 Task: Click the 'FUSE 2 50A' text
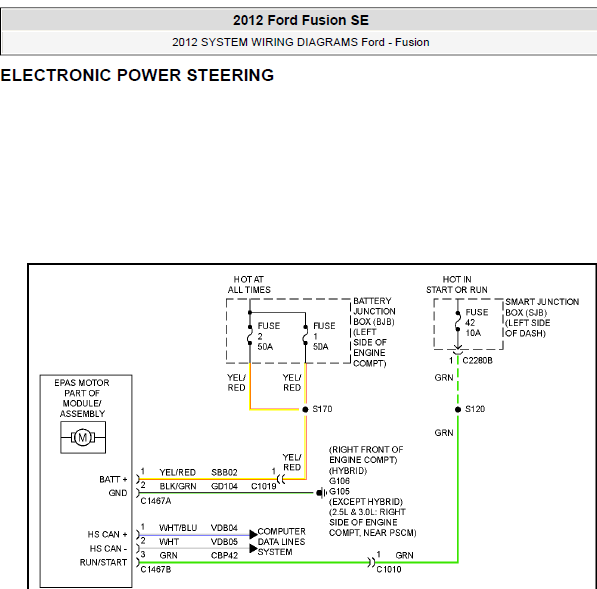pos(268,336)
